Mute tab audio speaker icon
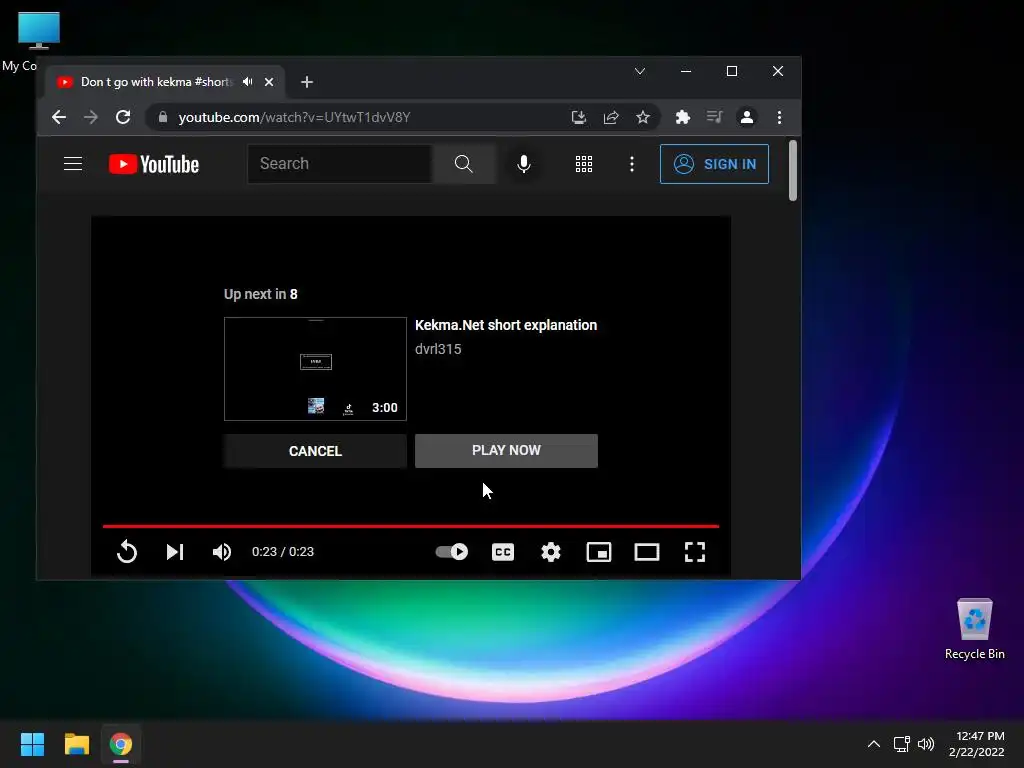 [248, 82]
